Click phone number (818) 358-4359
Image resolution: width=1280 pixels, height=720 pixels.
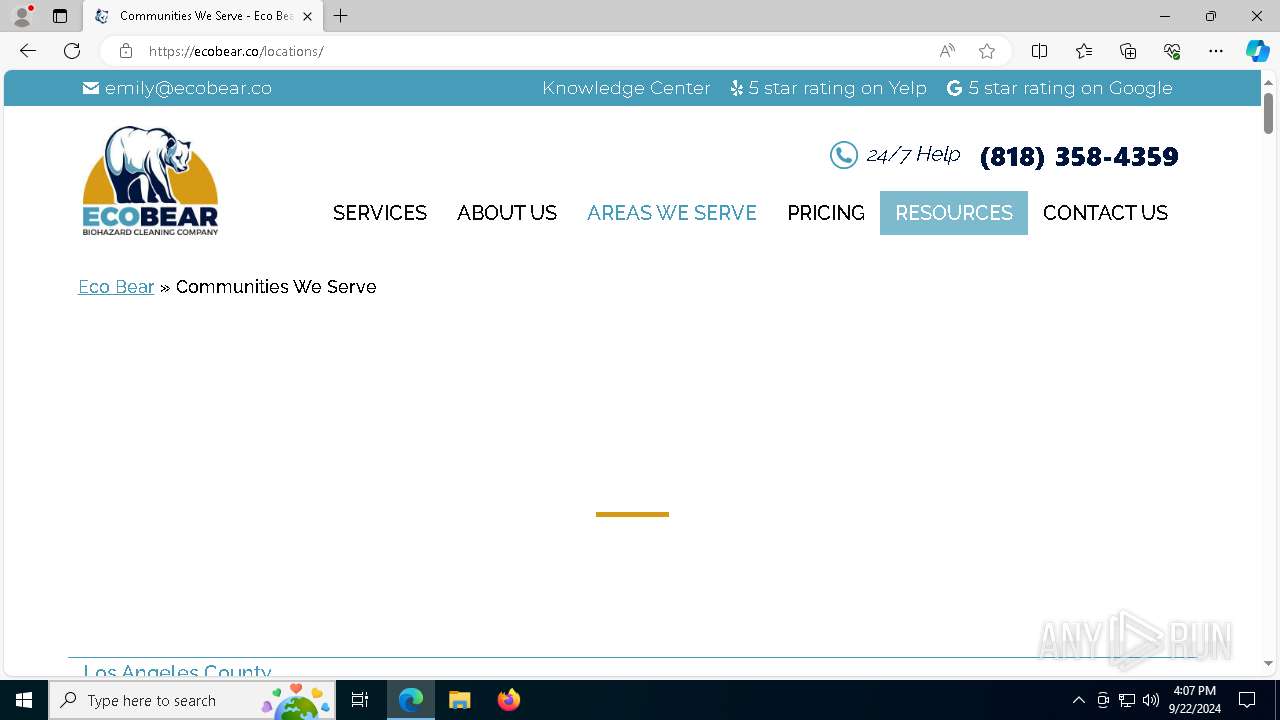(x=1079, y=156)
